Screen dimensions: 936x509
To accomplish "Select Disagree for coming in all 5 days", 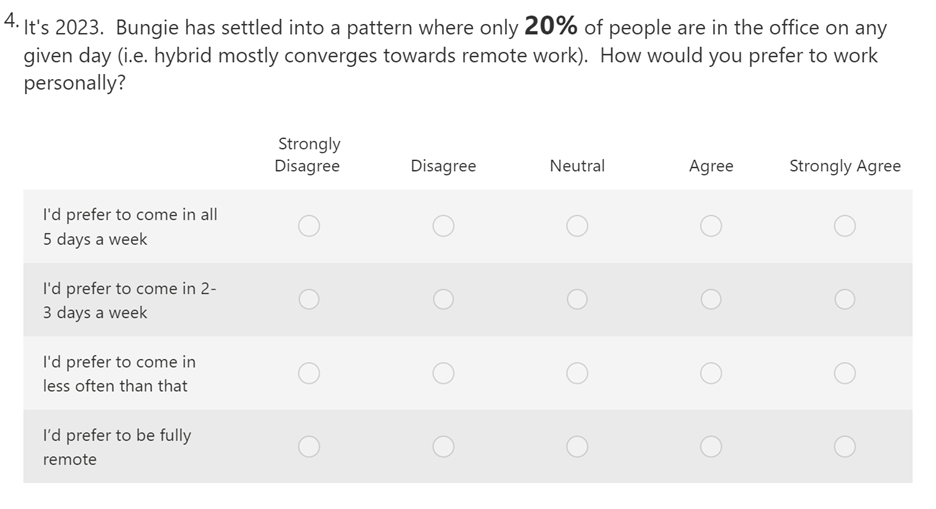I will click(x=443, y=226).
